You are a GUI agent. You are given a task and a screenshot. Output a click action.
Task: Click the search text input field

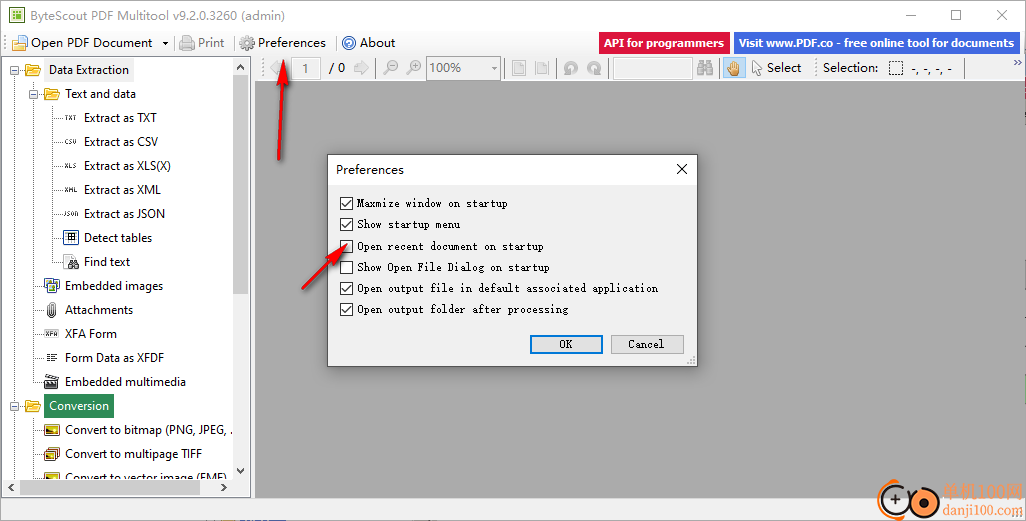652,68
